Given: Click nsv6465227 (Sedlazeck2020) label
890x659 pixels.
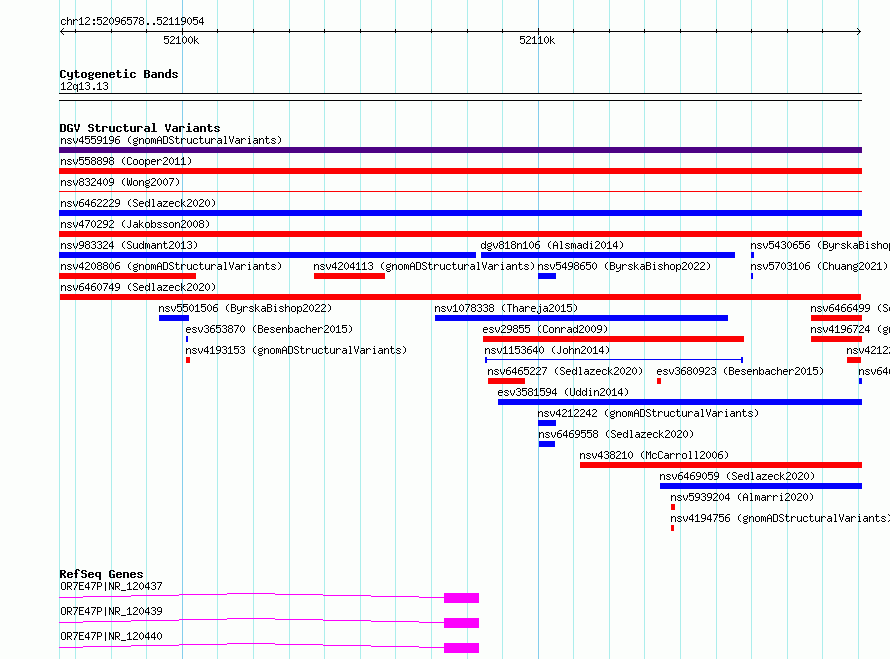Looking at the screenshot, I should (565, 371).
